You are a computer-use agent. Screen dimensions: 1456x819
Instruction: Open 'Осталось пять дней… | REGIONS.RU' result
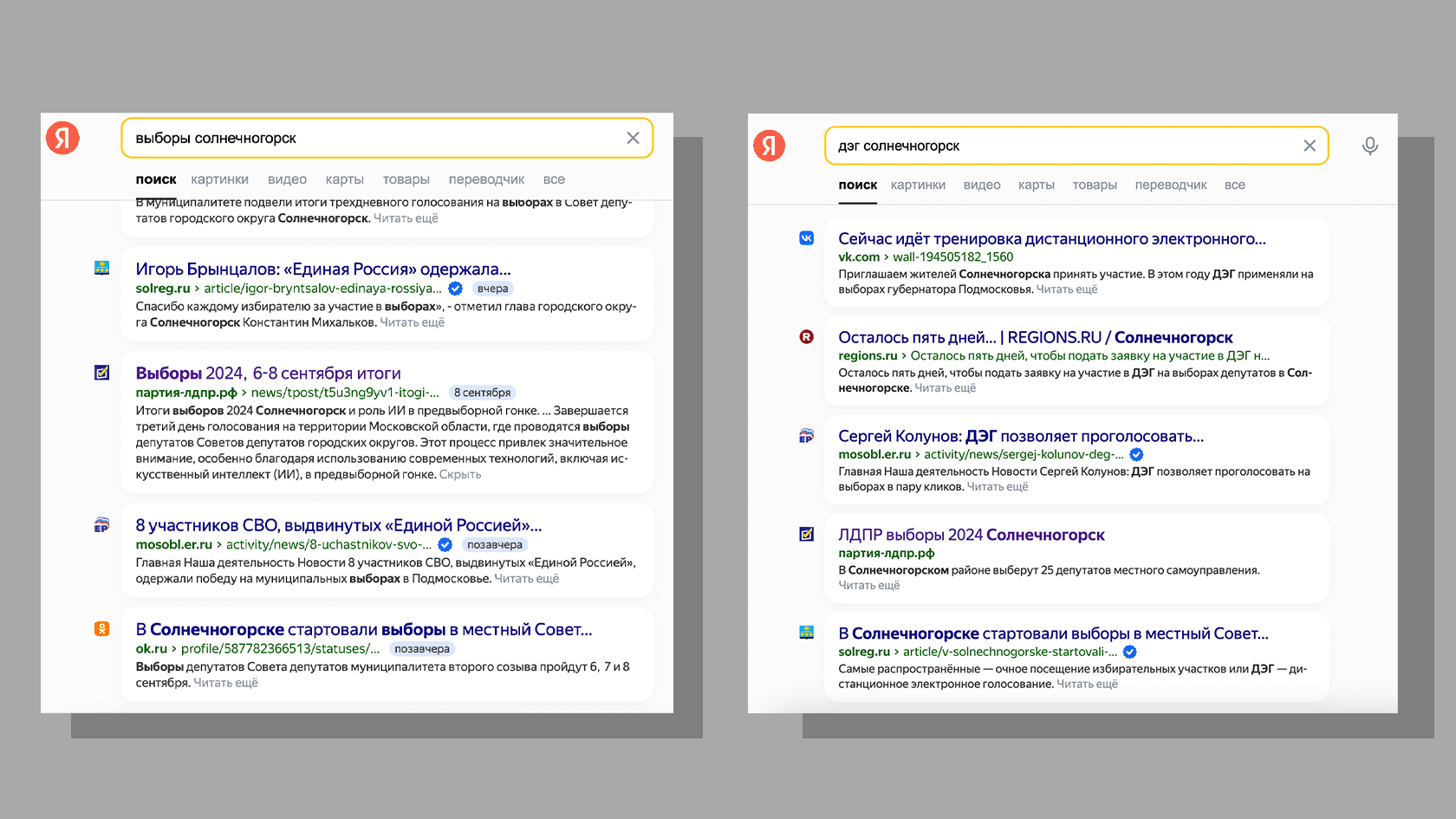[x=1036, y=338]
